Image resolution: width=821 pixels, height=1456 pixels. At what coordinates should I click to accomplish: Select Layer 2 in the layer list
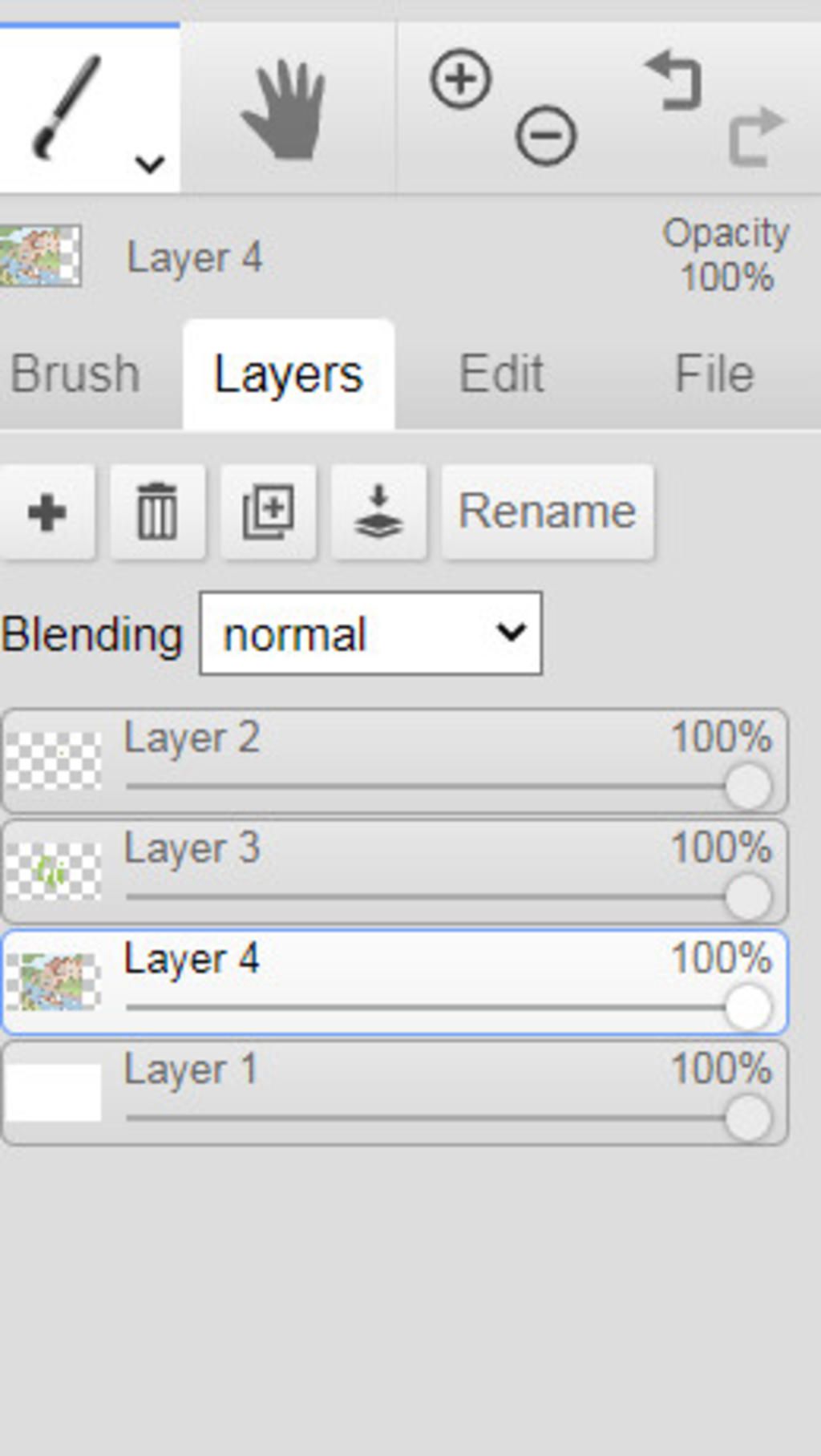click(394, 760)
